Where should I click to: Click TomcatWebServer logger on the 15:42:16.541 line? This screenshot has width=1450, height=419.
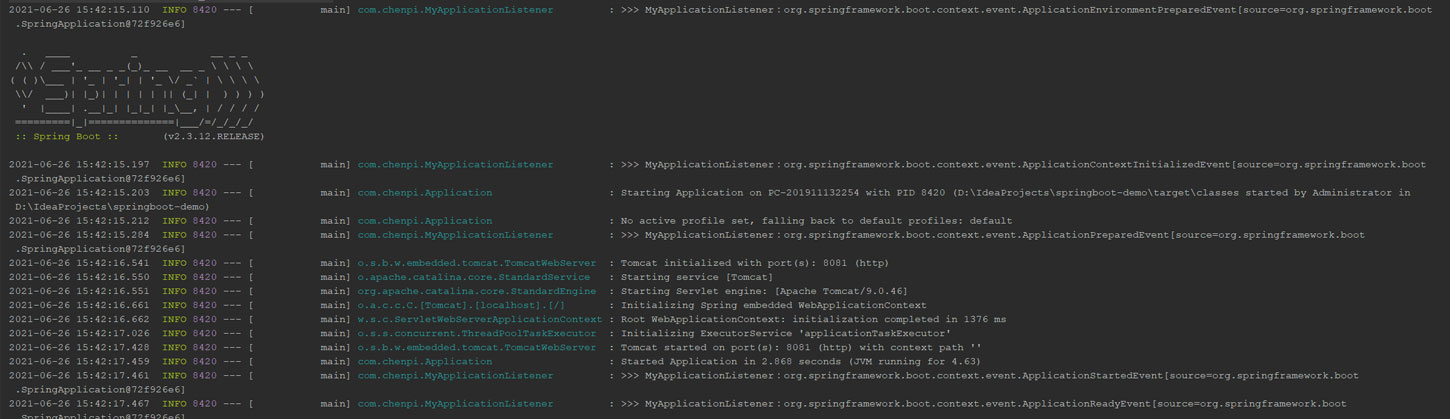click(x=476, y=262)
